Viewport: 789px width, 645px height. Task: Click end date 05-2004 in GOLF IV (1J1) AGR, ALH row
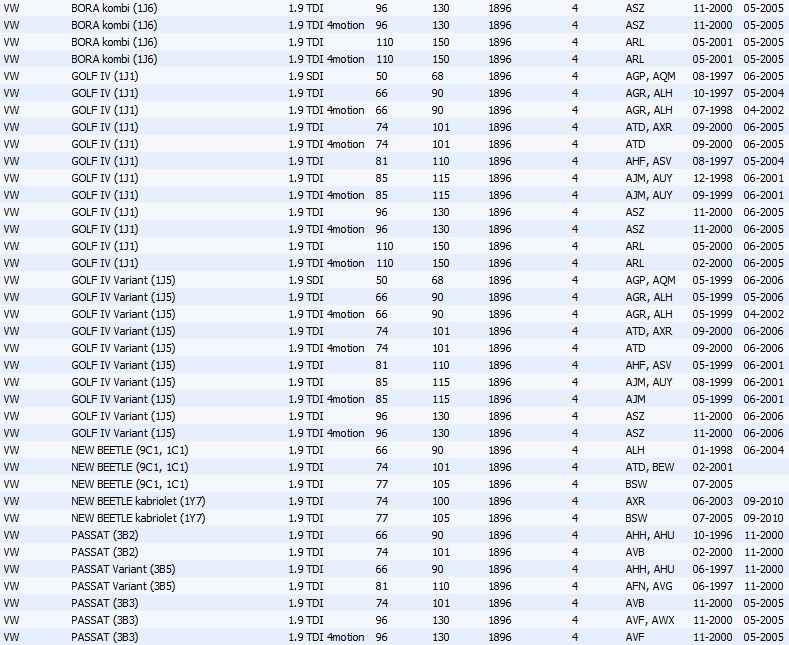pyautogui.click(x=763, y=93)
